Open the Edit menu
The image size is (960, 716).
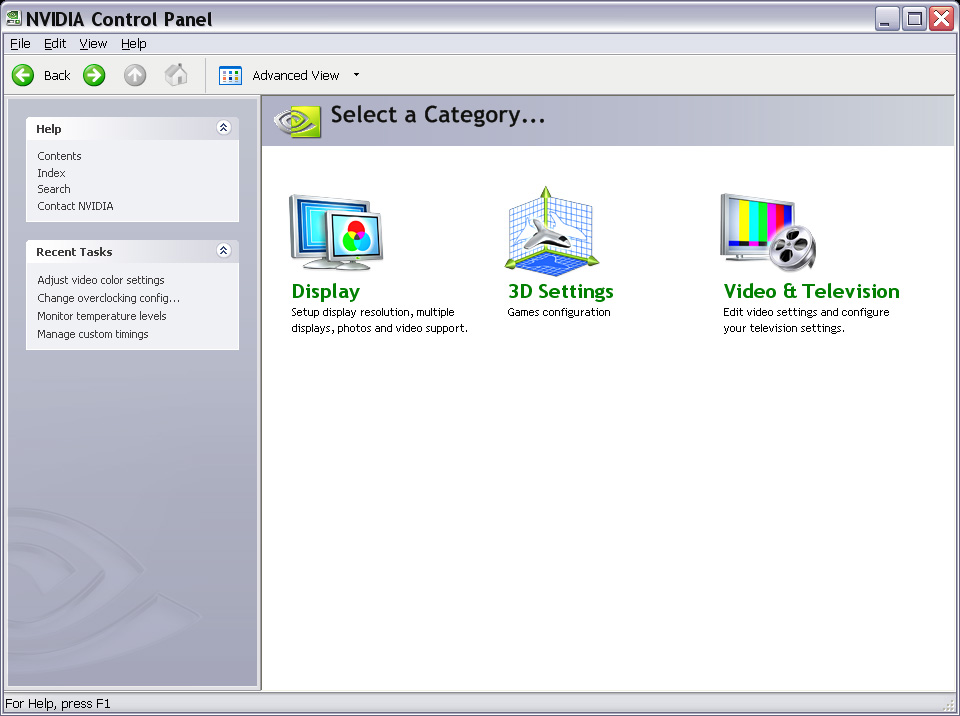[x=54, y=43]
